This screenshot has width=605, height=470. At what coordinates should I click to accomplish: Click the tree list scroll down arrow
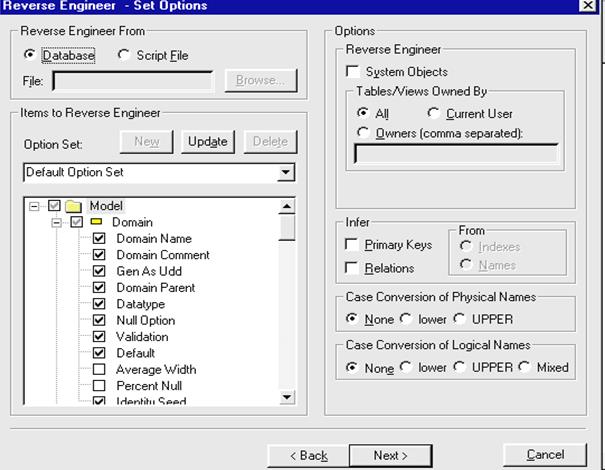pyautogui.click(x=287, y=397)
